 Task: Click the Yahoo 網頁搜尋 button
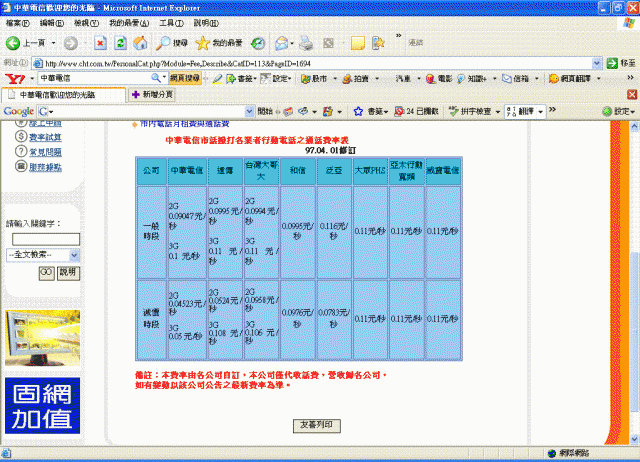tap(185, 78)
